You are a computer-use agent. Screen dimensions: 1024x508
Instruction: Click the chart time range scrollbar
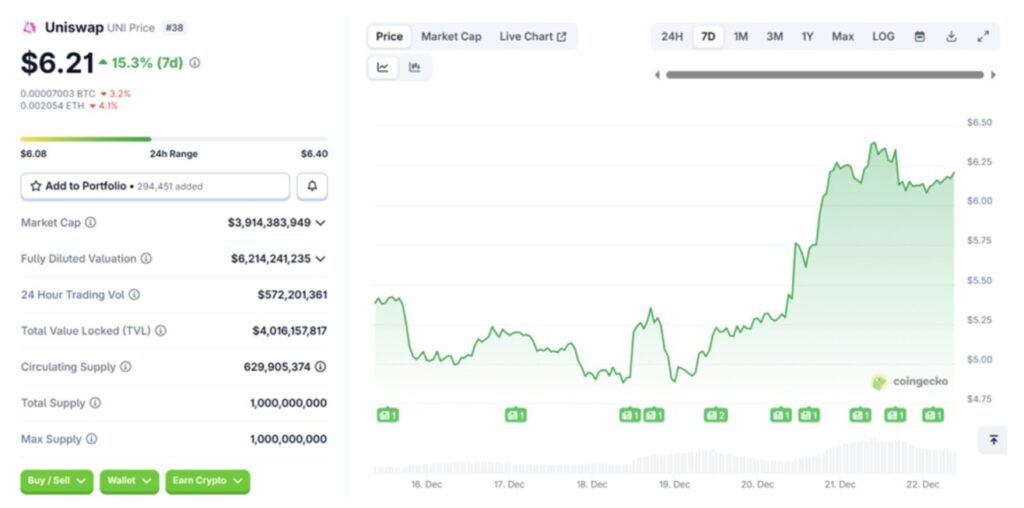(x=824, y=74)
